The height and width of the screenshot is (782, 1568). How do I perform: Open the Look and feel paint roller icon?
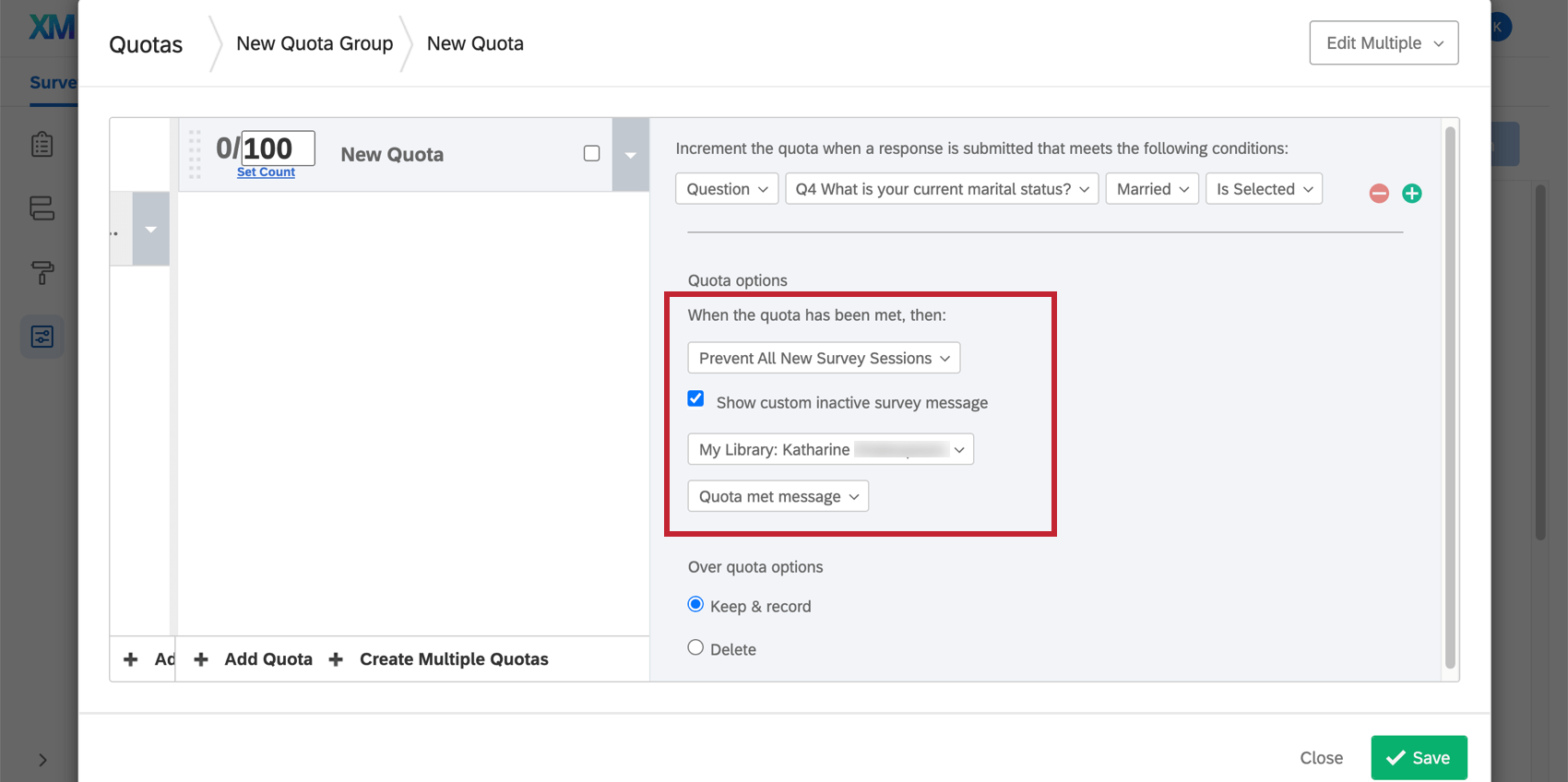click(x=42, y=272)
